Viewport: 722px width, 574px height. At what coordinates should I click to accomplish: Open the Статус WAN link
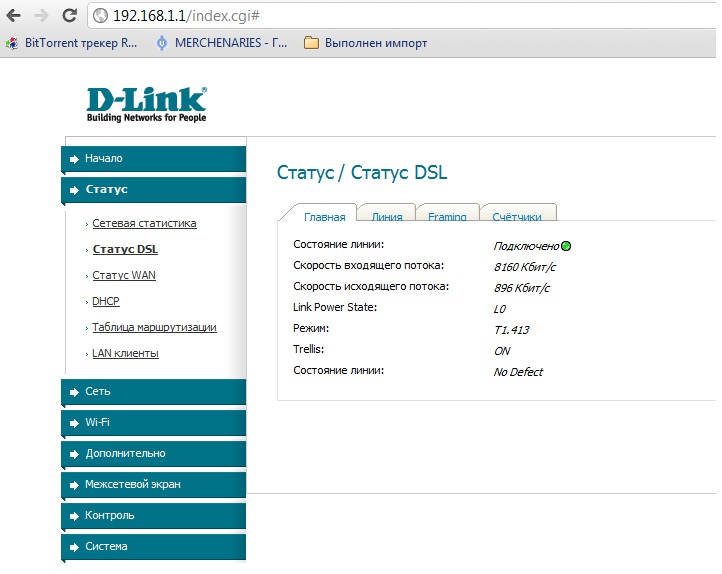click(x=124, y=275)
